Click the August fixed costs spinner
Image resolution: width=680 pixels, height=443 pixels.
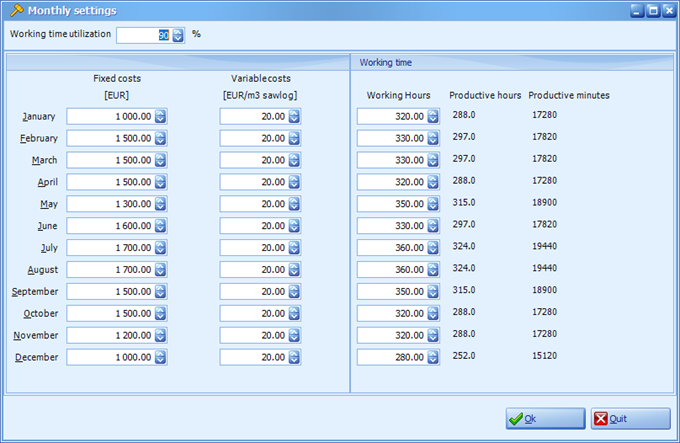(x=160, y=270)
